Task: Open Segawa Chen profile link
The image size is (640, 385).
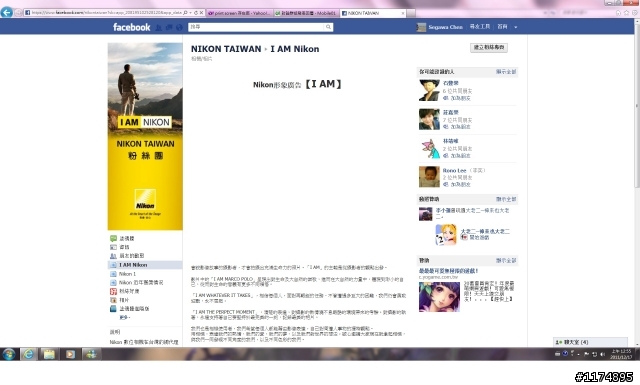Action: pos(445,27)
